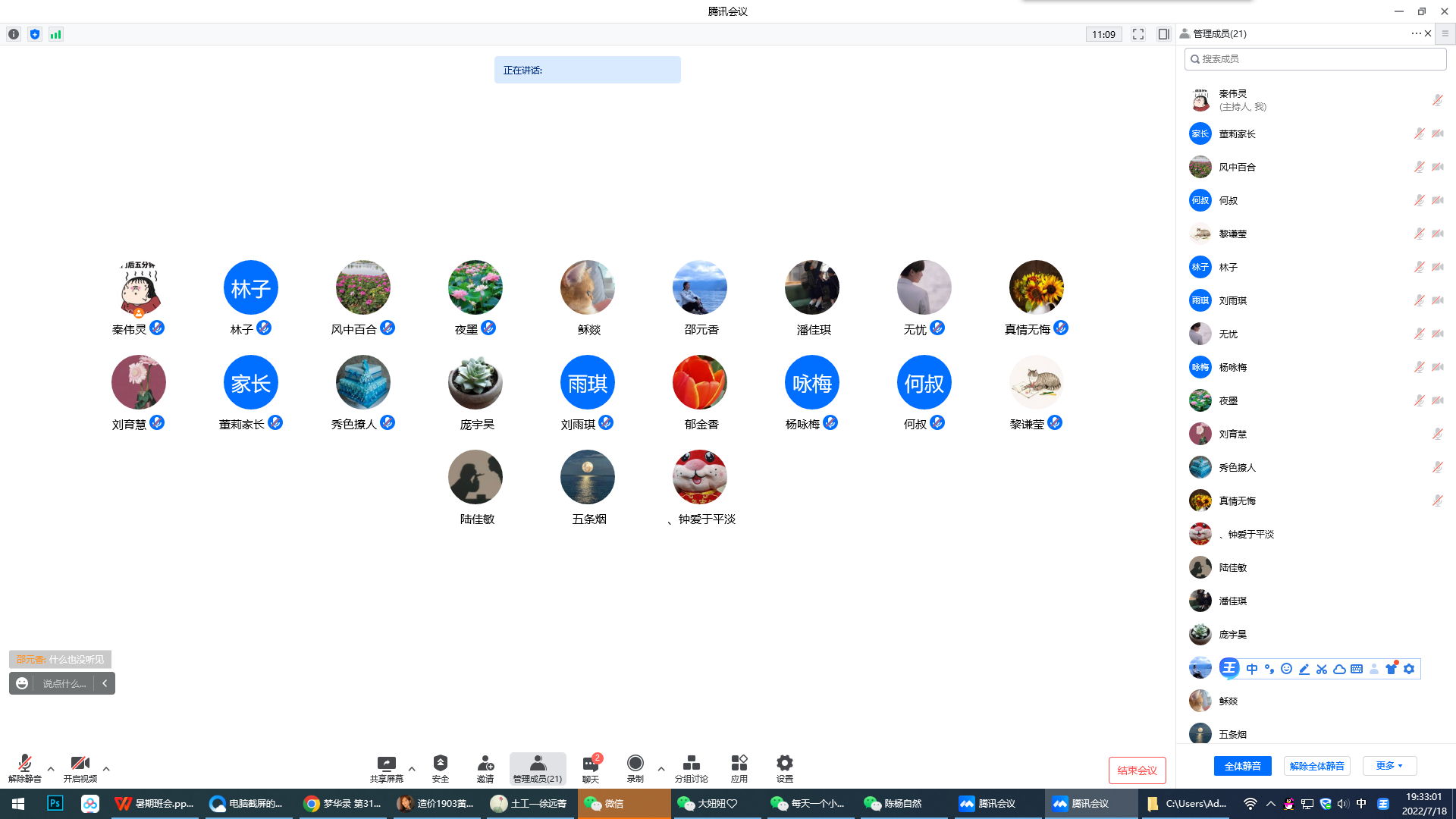Viewport: 1456px width, 819px height.
Task: Start recording with the 录制 icon
Action: pyautogui.click(x=635, y=767)
